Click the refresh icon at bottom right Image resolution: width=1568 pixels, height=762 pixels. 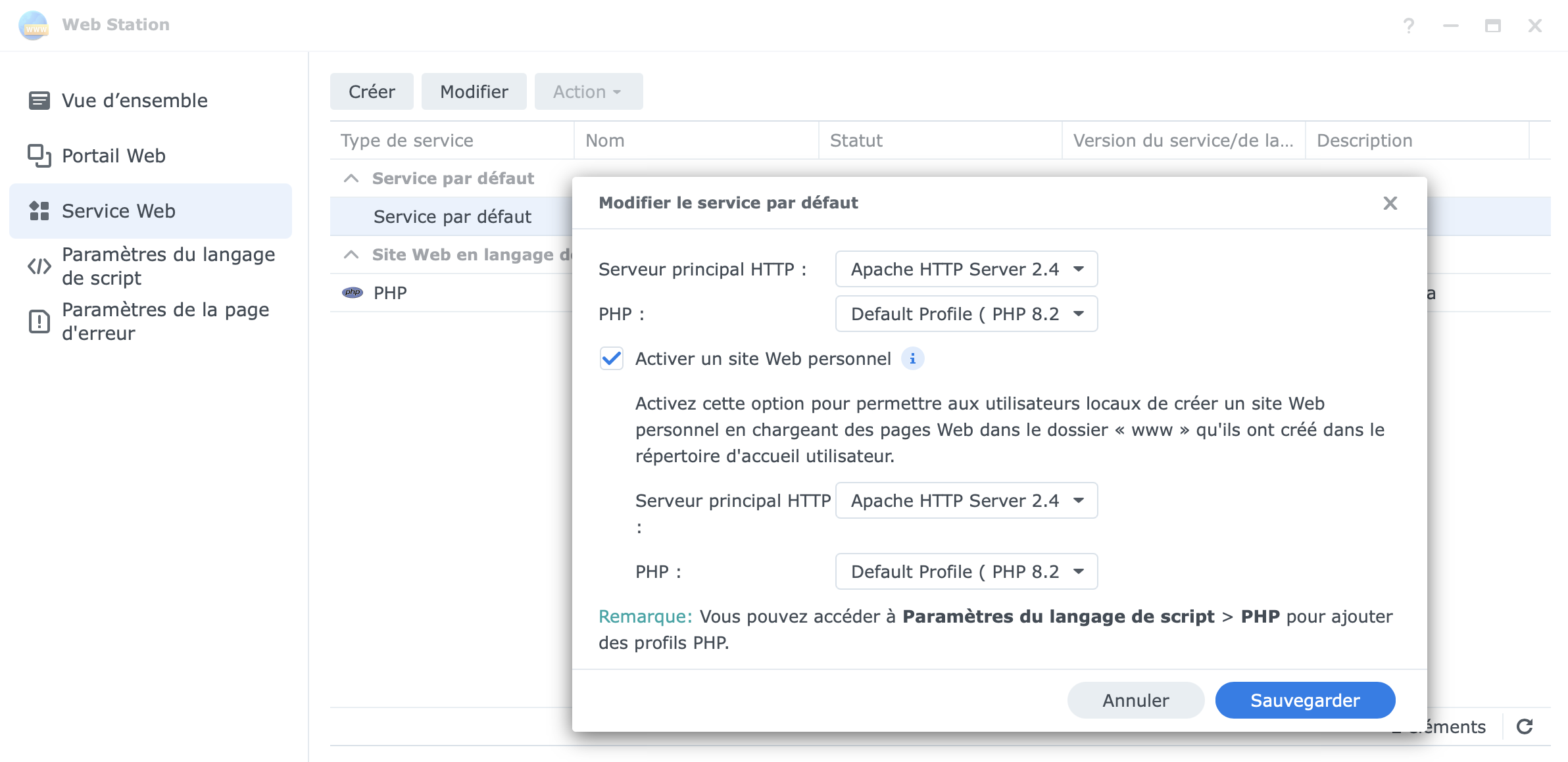[1525, 726]
